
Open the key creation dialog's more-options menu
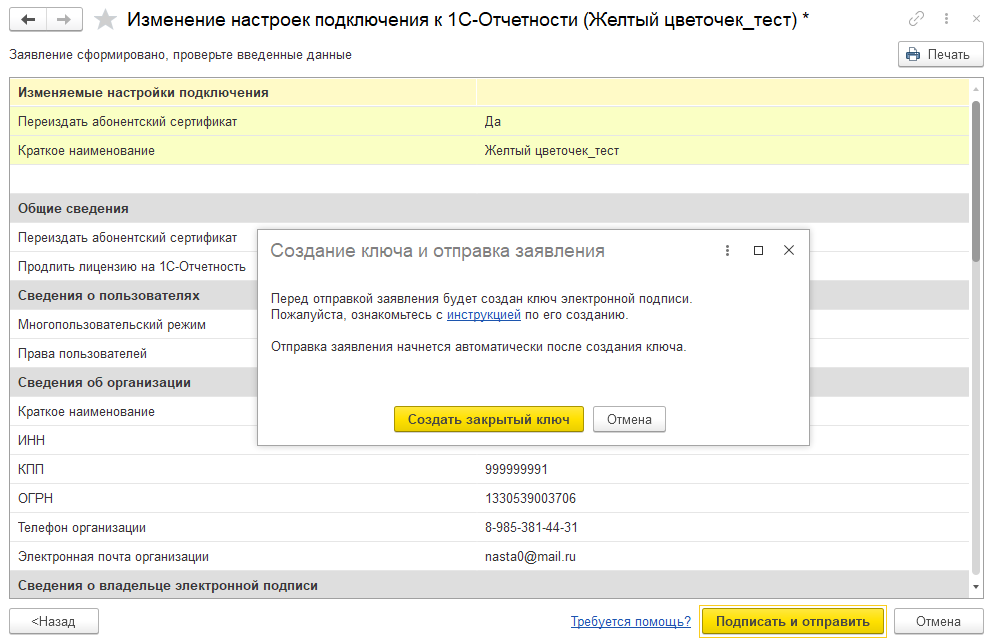pos(727,251)
